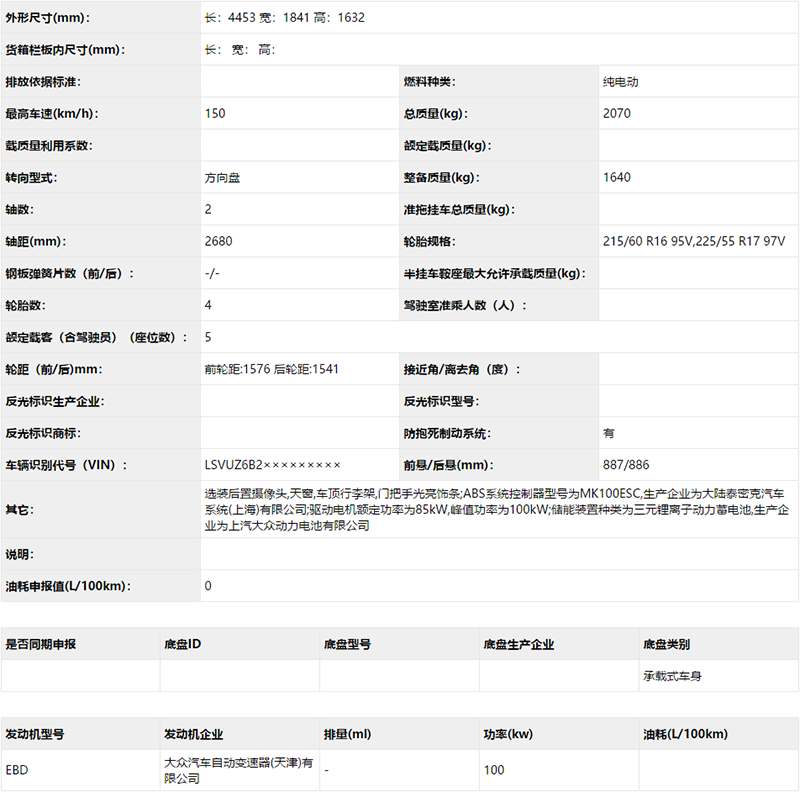Select the 纯电动 fuel type value
Viewport: 800px width, 792px height.
click(620, 82)
